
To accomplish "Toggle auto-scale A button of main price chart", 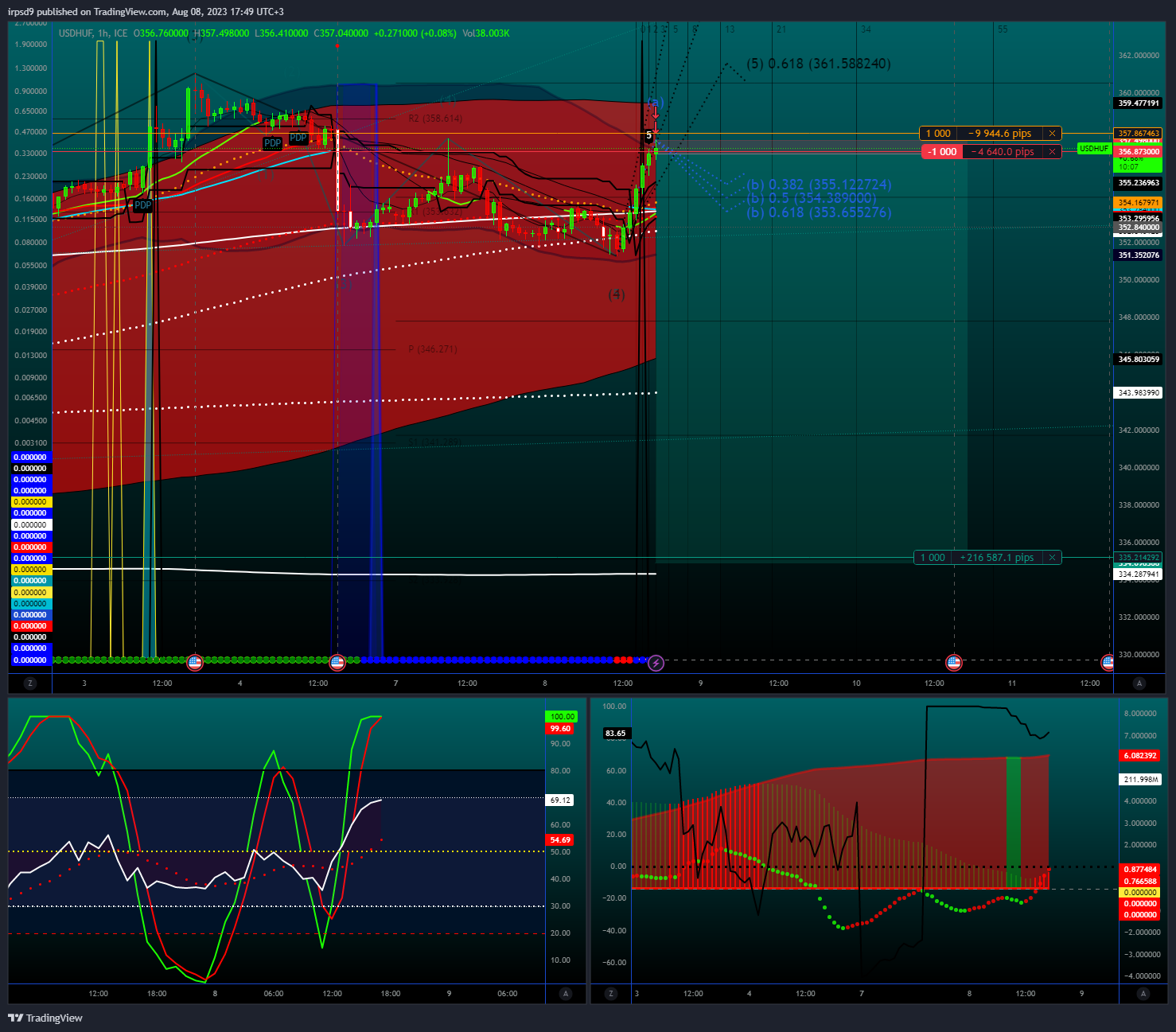I will click(x=1139, y=683).
